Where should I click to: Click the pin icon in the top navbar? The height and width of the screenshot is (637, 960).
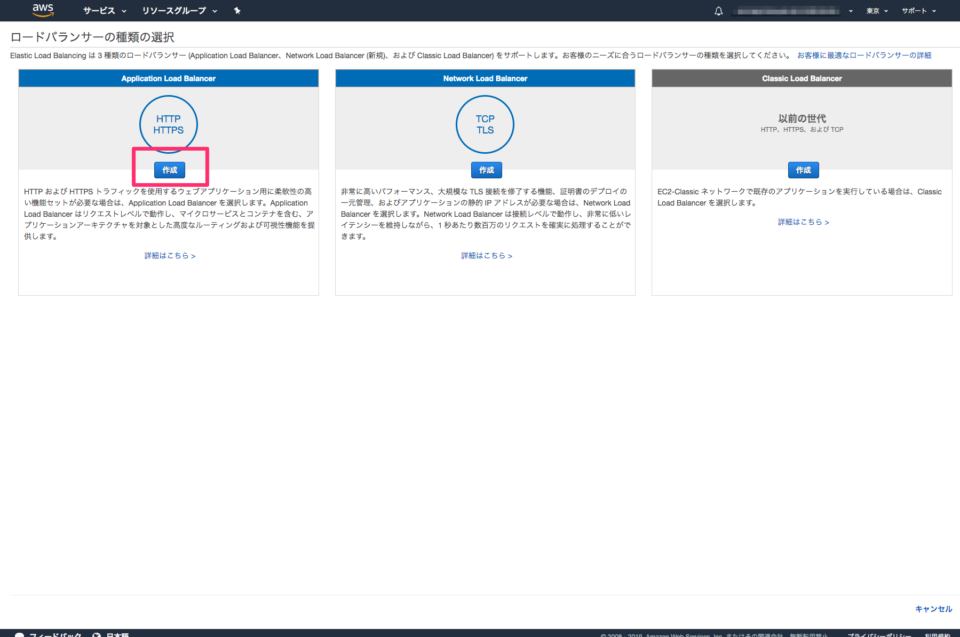pos(236,10)
